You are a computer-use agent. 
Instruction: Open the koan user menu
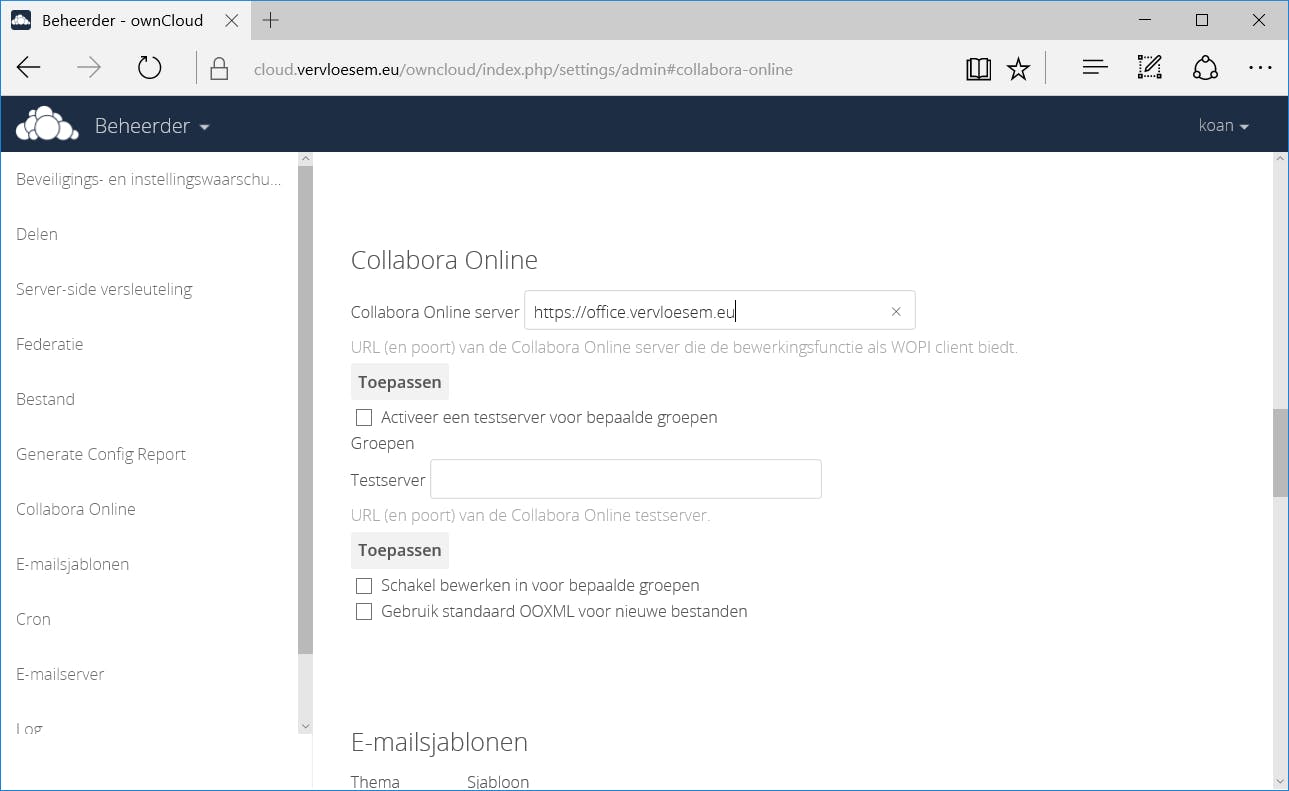[x=1224, y=126]
